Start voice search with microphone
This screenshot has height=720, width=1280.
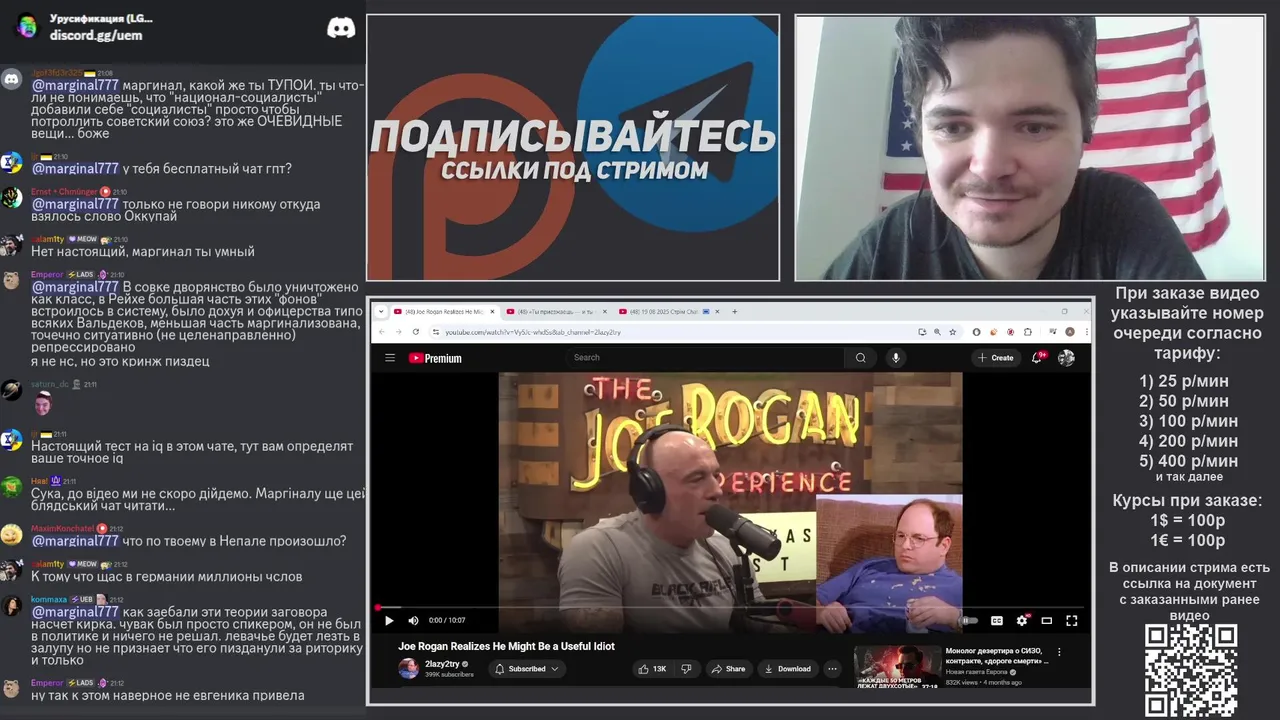click(895, 358)
